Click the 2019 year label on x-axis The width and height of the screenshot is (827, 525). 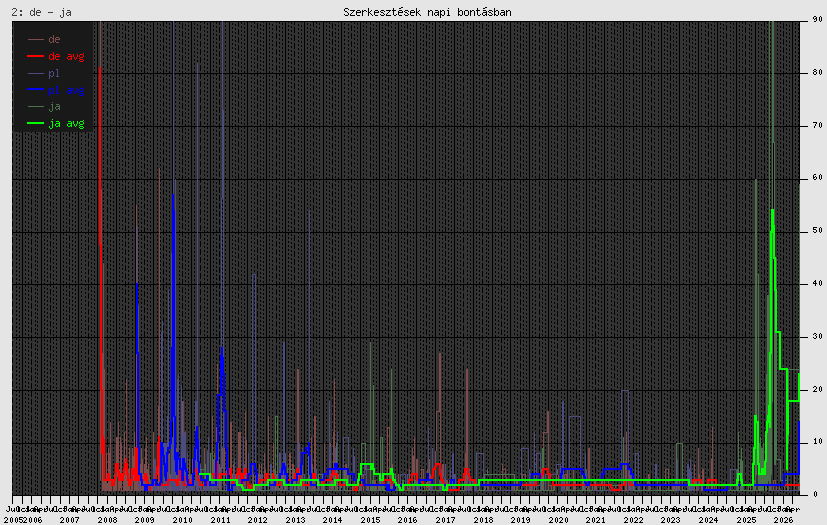tap(521, 520)
